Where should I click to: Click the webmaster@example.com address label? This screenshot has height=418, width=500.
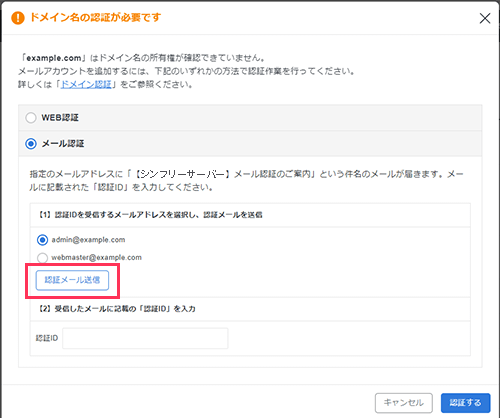[x=96, y=257]
